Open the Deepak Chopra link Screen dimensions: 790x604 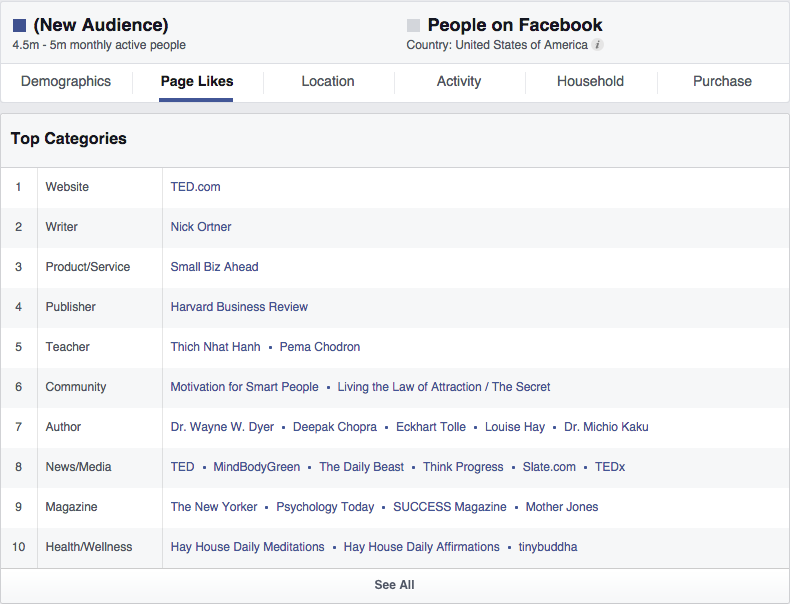click(335, 427)
